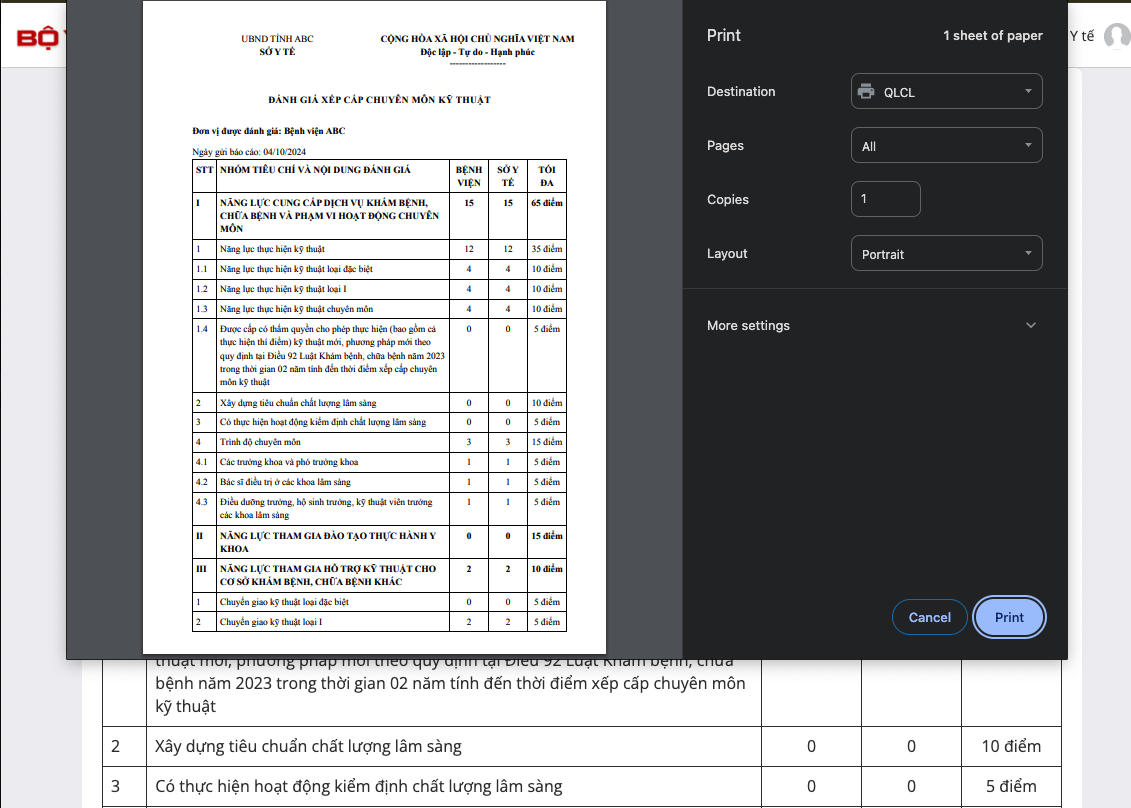The width and height of the screenshot is (1131, 808).
Task: Click the print preview page title heading
Action: (379, 100)
